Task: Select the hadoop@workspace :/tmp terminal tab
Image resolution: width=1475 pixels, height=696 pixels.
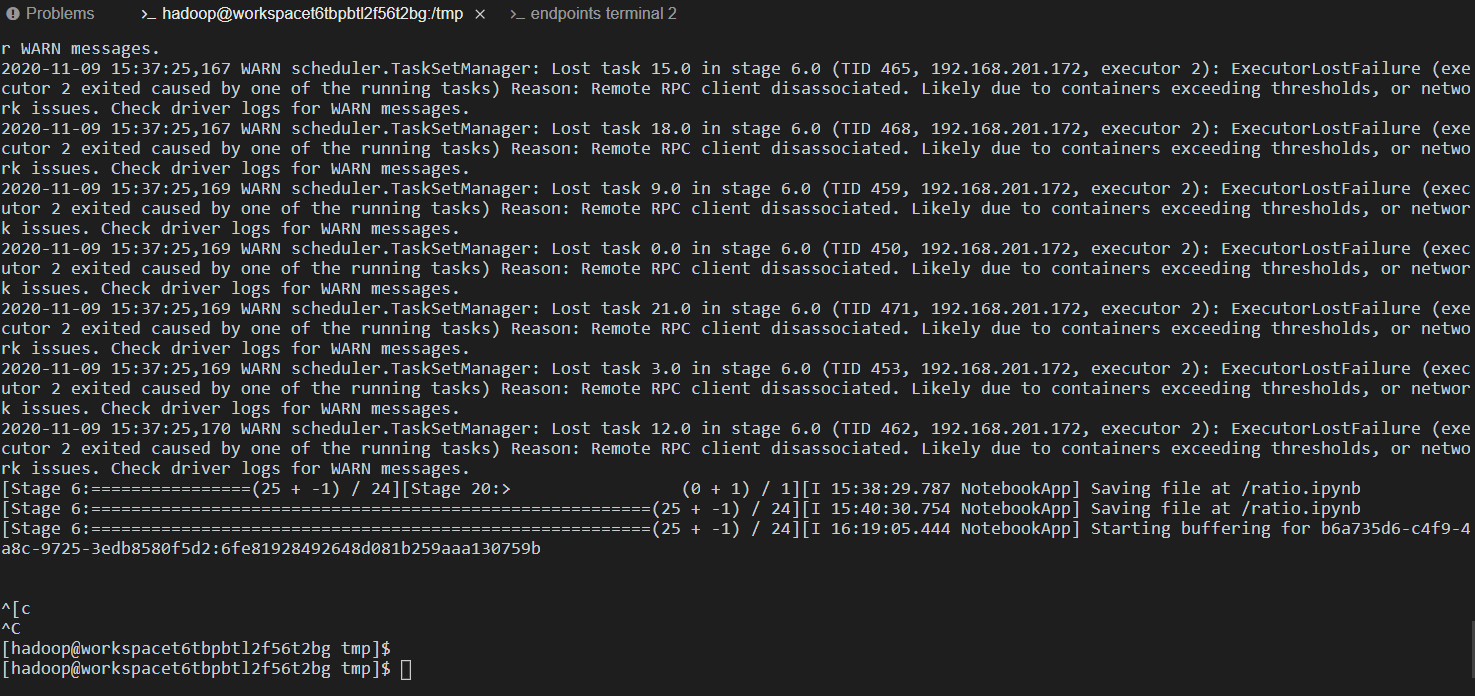Action: pyautogui.click(x=312, y=14)
